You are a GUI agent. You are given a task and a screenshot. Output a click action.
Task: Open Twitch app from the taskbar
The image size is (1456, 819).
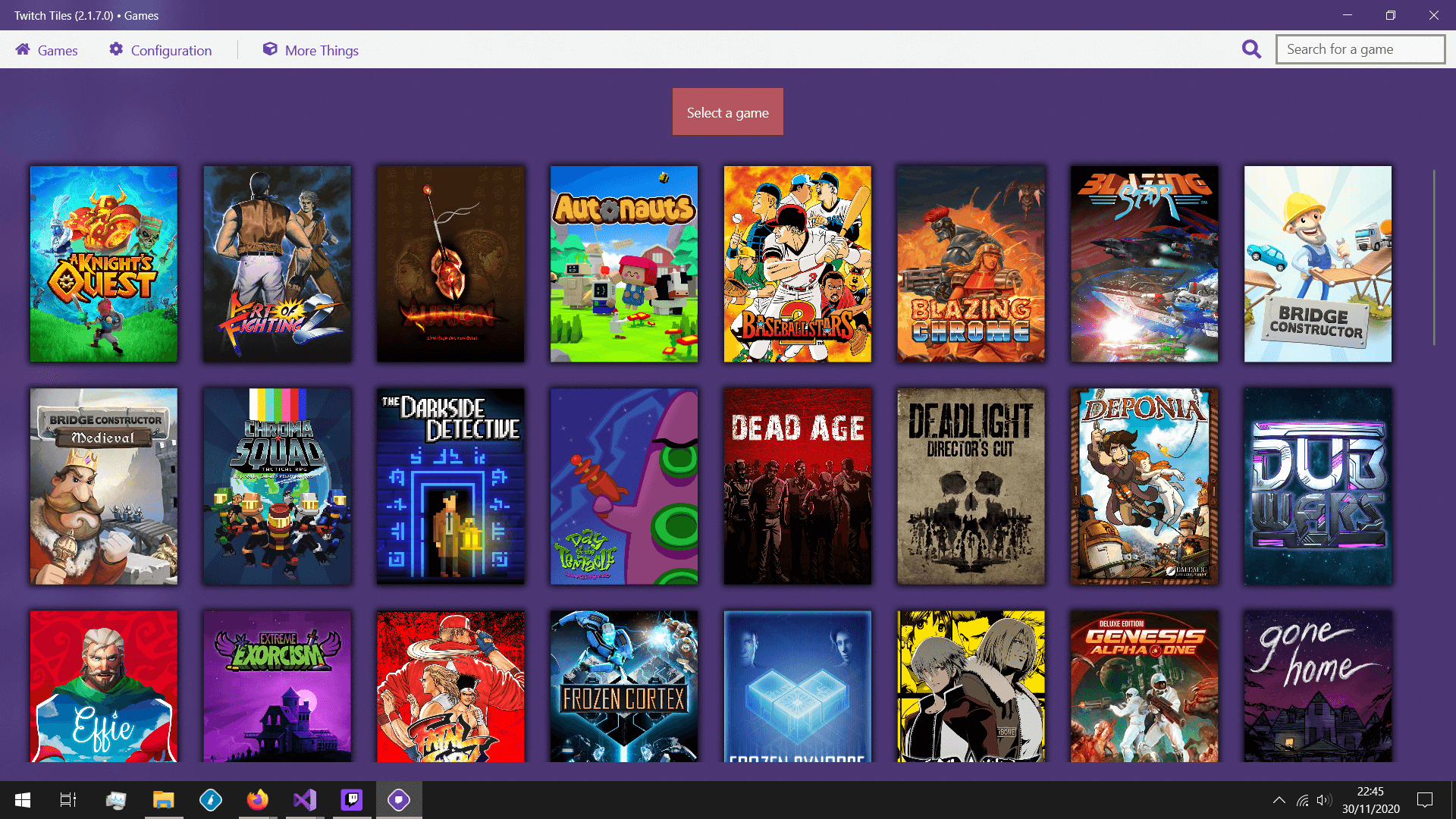click(352, 799)
